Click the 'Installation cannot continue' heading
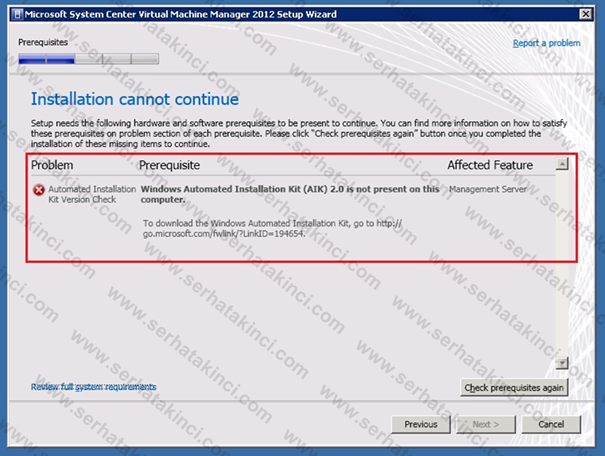605x456 pixels. click(135, 99)
